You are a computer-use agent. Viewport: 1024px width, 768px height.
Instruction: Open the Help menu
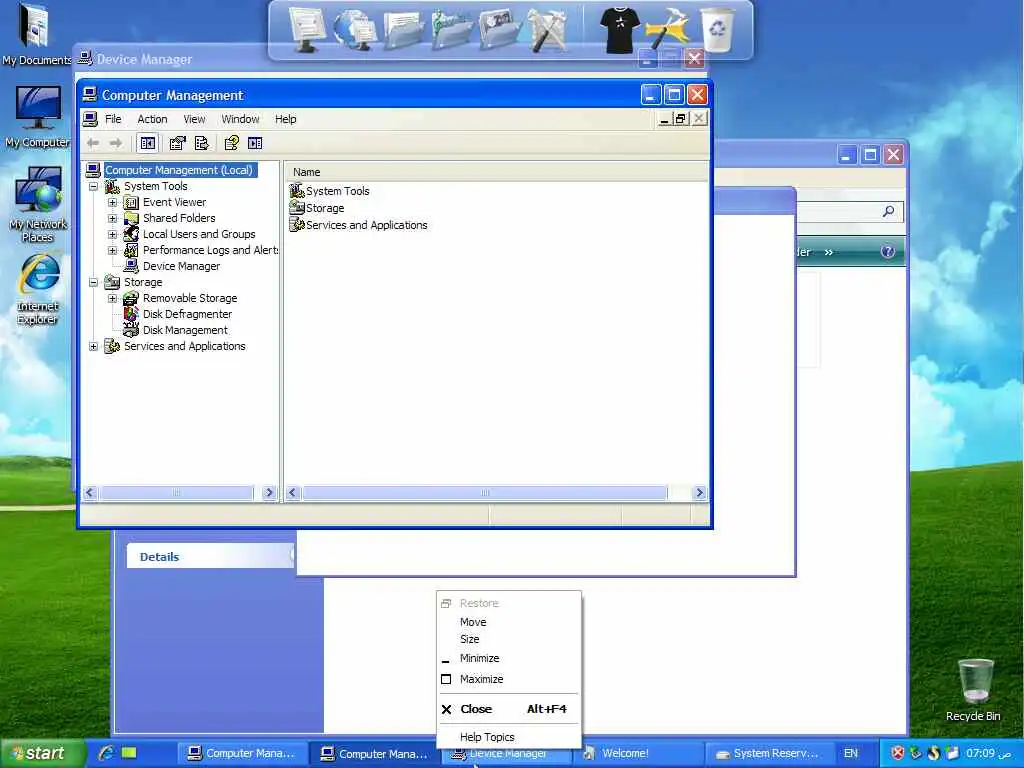[x=285, y=119]
